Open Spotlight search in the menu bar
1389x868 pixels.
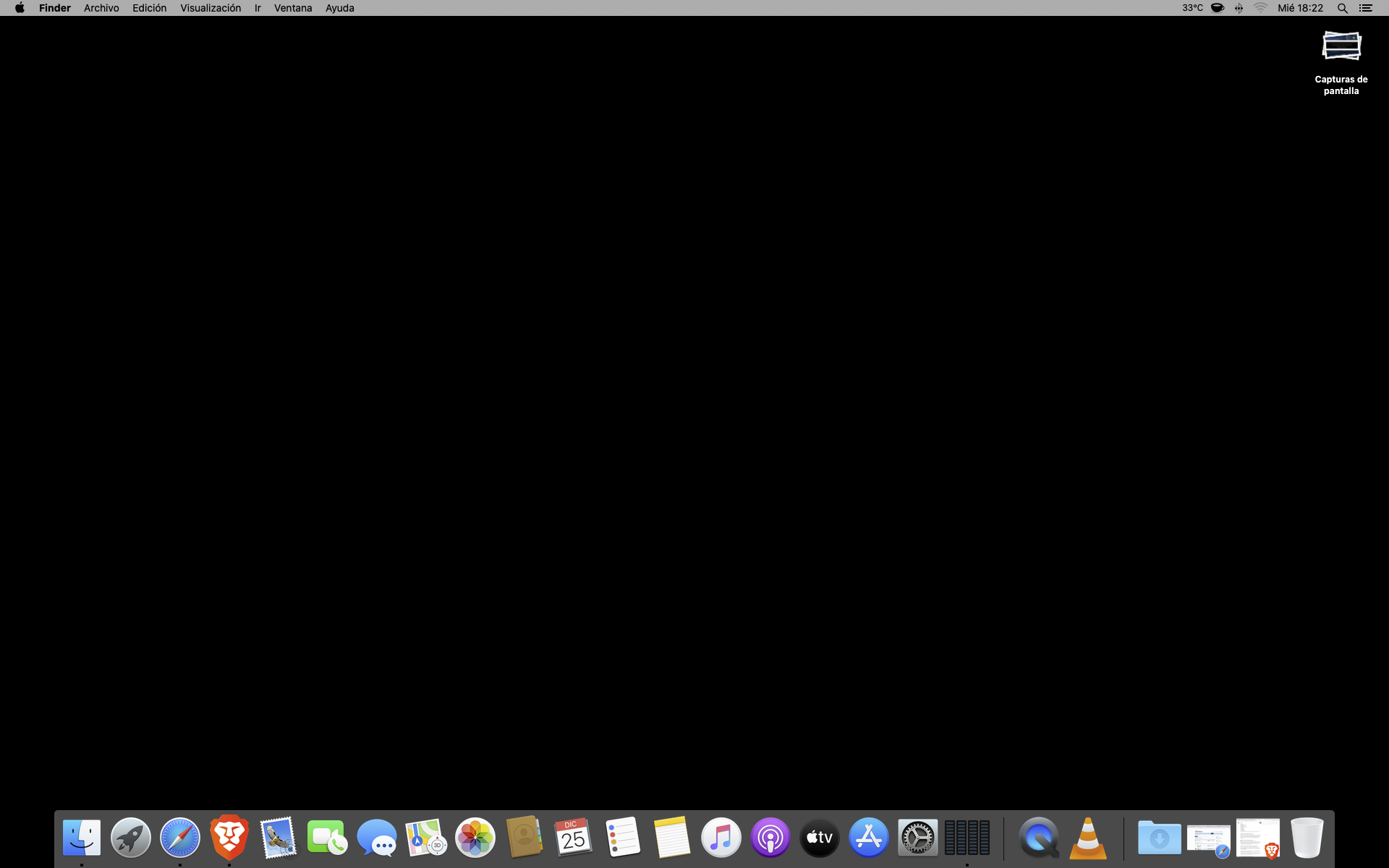click(x=1342, y=8)
